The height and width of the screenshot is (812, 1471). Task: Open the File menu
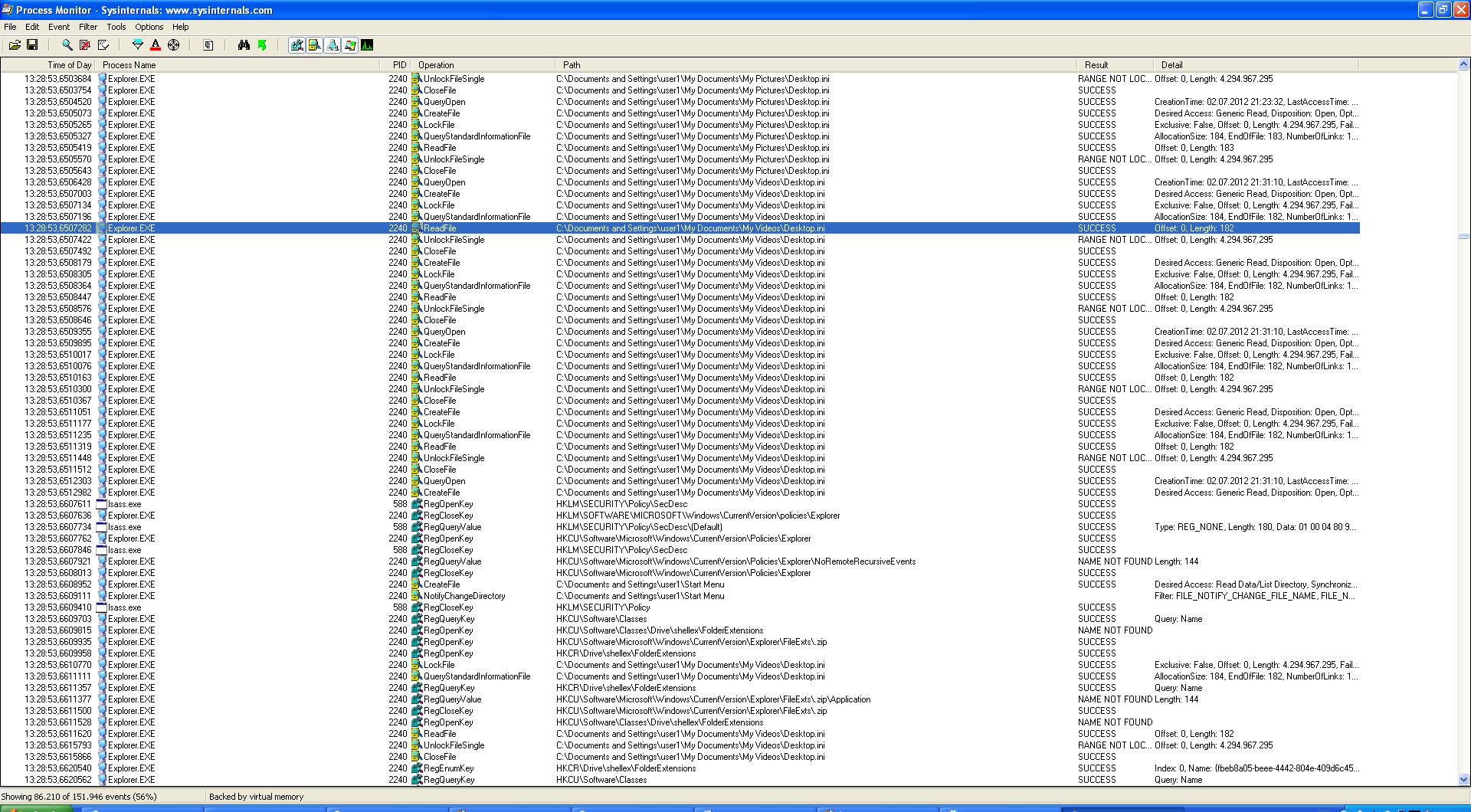click(x=10, y=27)
